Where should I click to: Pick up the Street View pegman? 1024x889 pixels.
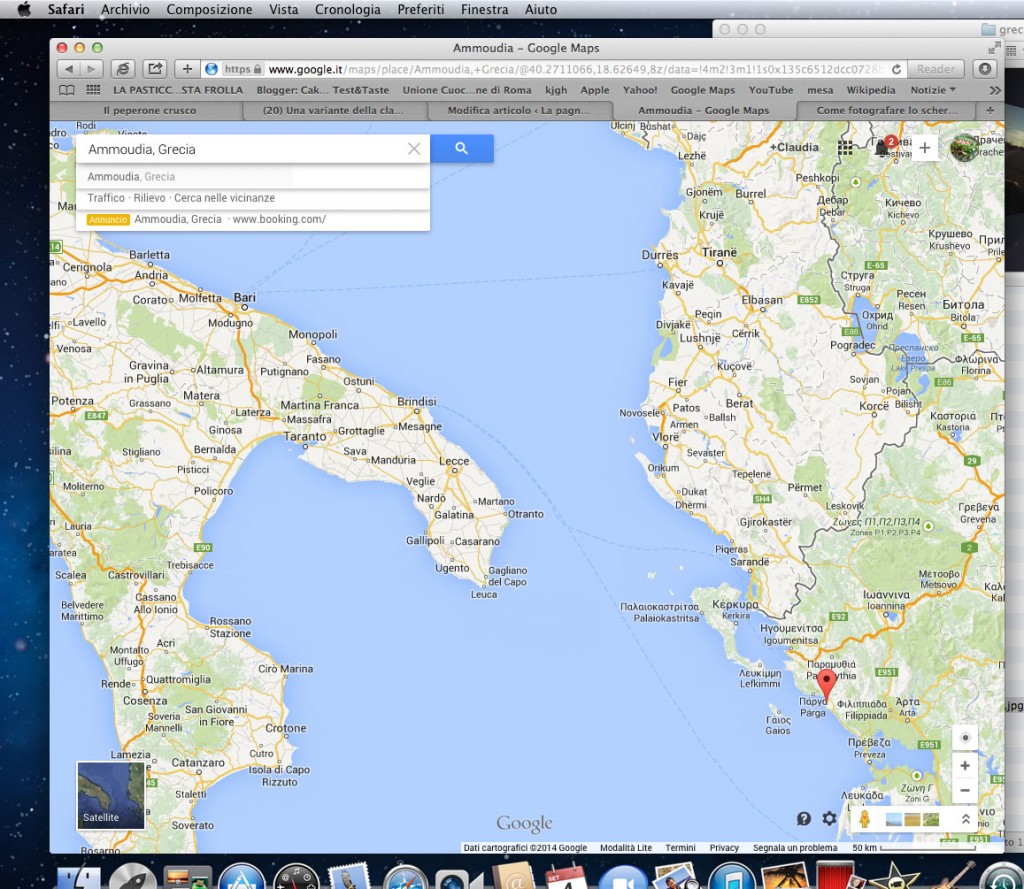(866, 819)
